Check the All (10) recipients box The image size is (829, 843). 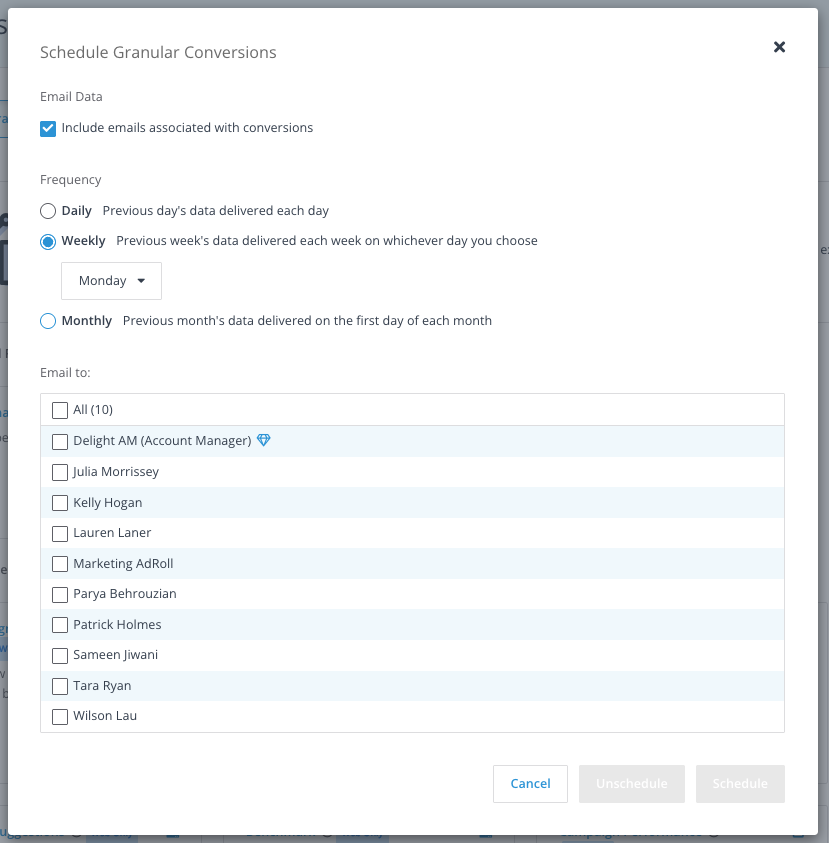[60, 410]
